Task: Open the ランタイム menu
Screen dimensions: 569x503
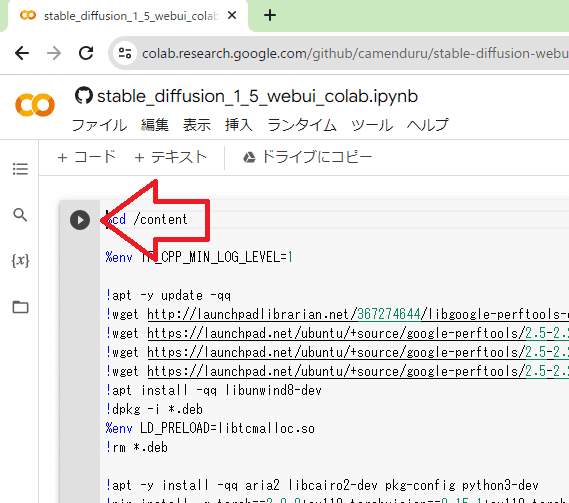Action: (302, 125)
